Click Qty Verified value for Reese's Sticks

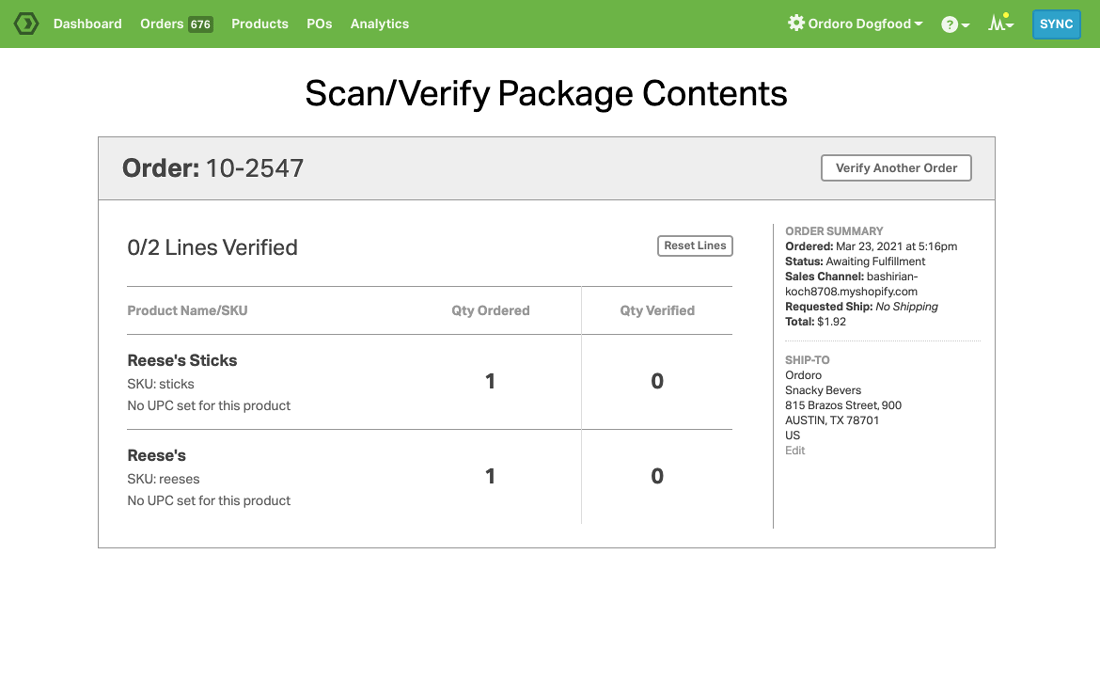[657, 381]
